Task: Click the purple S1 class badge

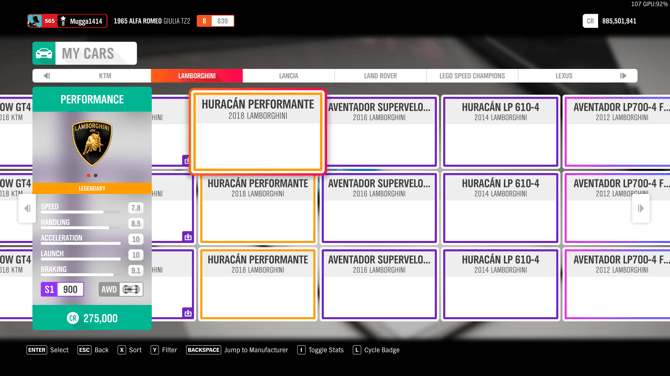Action: click(x=49, y=289)
